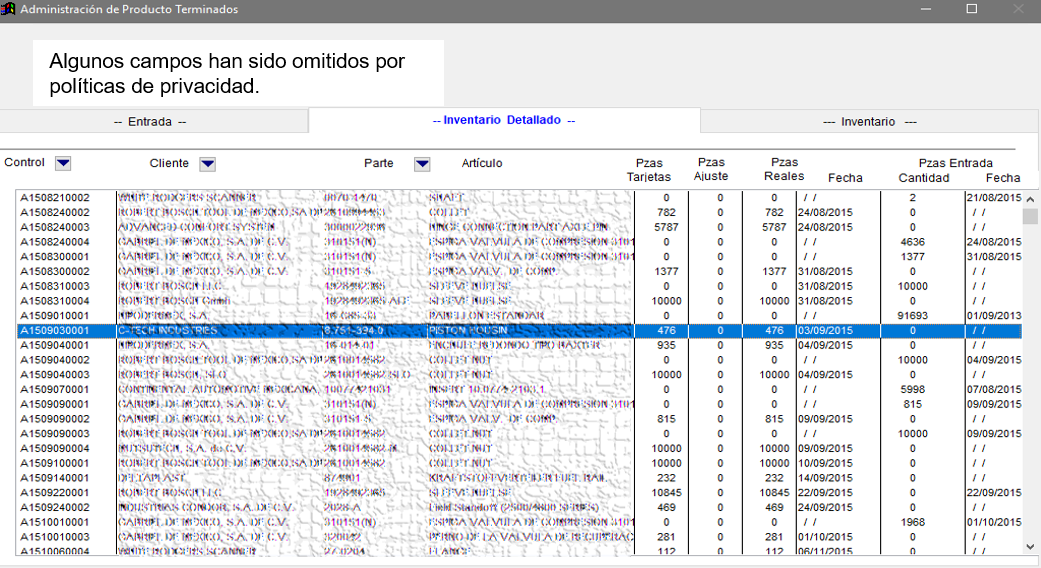This screenshot has width=1041, height=568.
Task: Select the Inventario Detallado tab
Action: click(503, 121)
